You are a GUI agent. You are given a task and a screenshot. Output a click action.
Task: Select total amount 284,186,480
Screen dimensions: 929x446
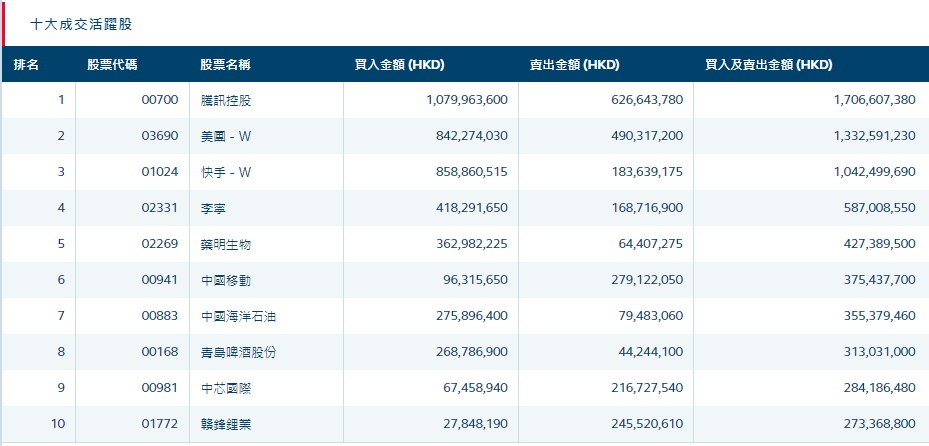click(880, 389)
